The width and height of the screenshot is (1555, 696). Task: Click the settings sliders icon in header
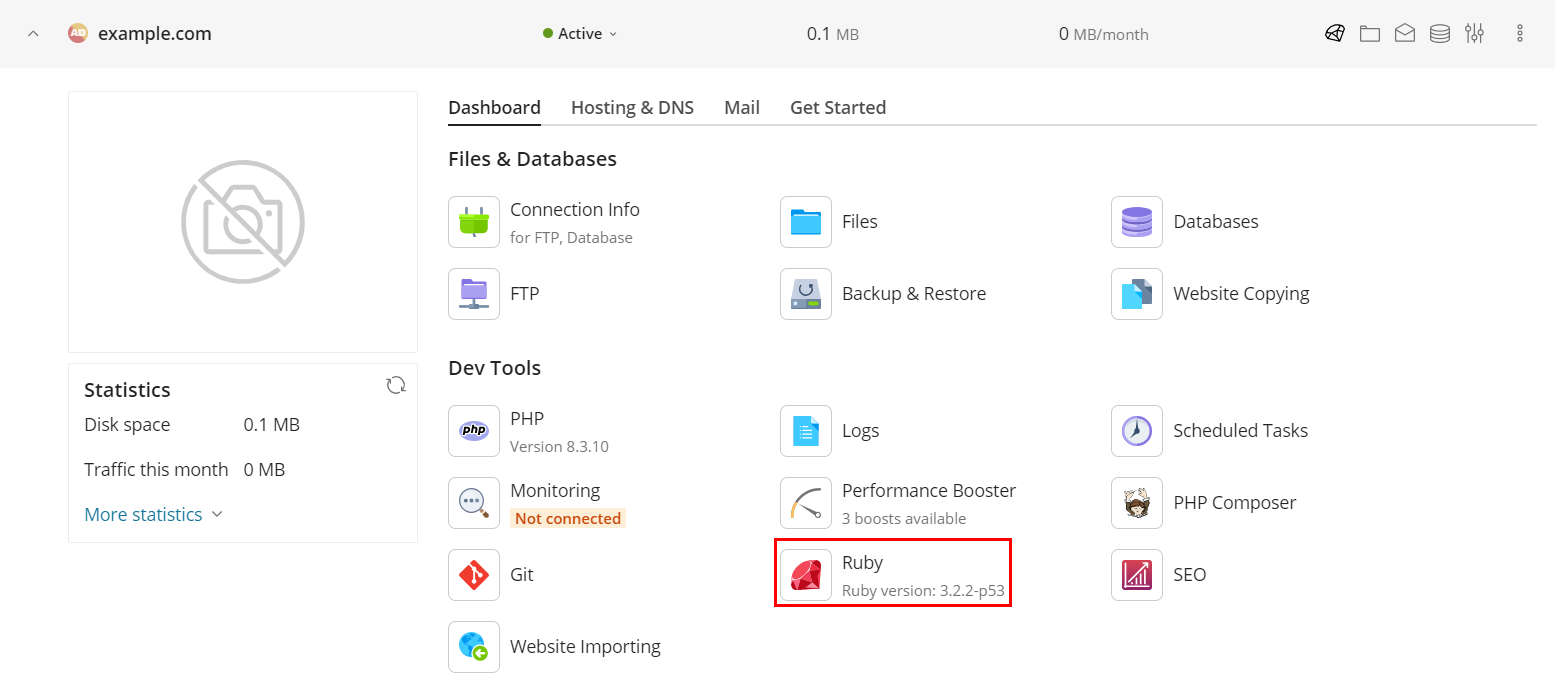(1474, 34)
